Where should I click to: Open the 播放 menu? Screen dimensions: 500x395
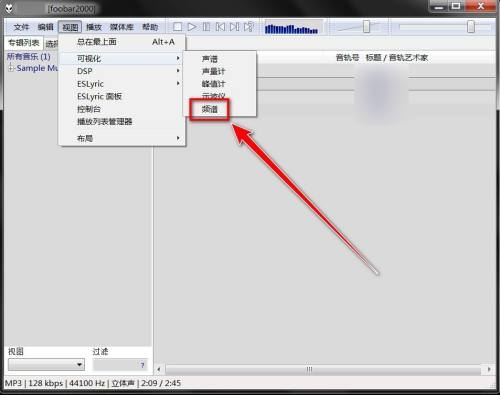tap(94, 27)
